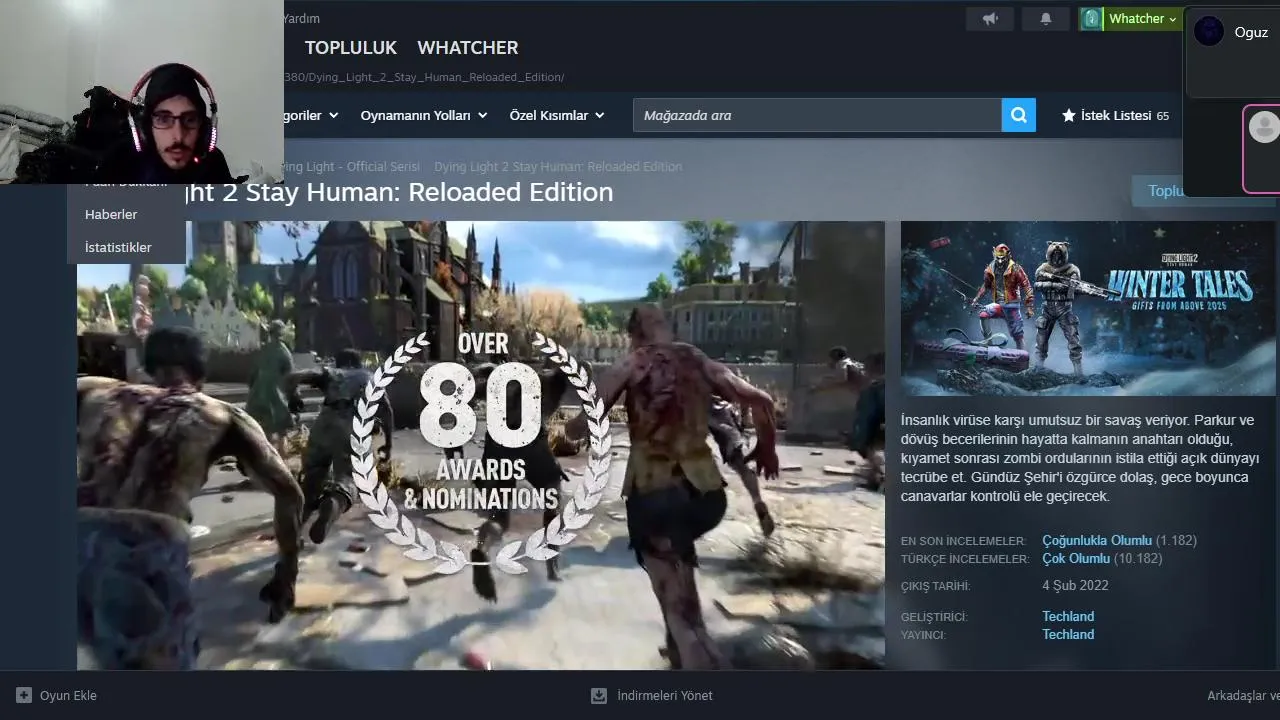Viewport: 1280px width, 720px height.
Task: Click the Winter Tales header image
Action: 1088,308
